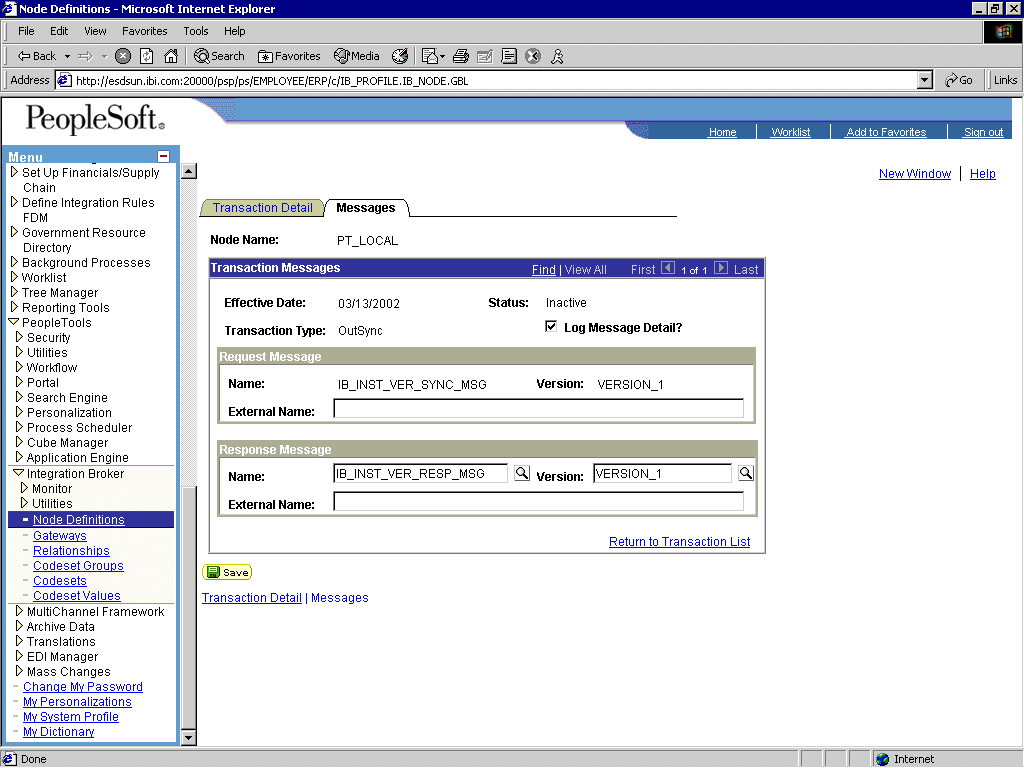Click the Media toolbar icon
The height and width of the screenshot is (768, 1024).
[356, 56]
